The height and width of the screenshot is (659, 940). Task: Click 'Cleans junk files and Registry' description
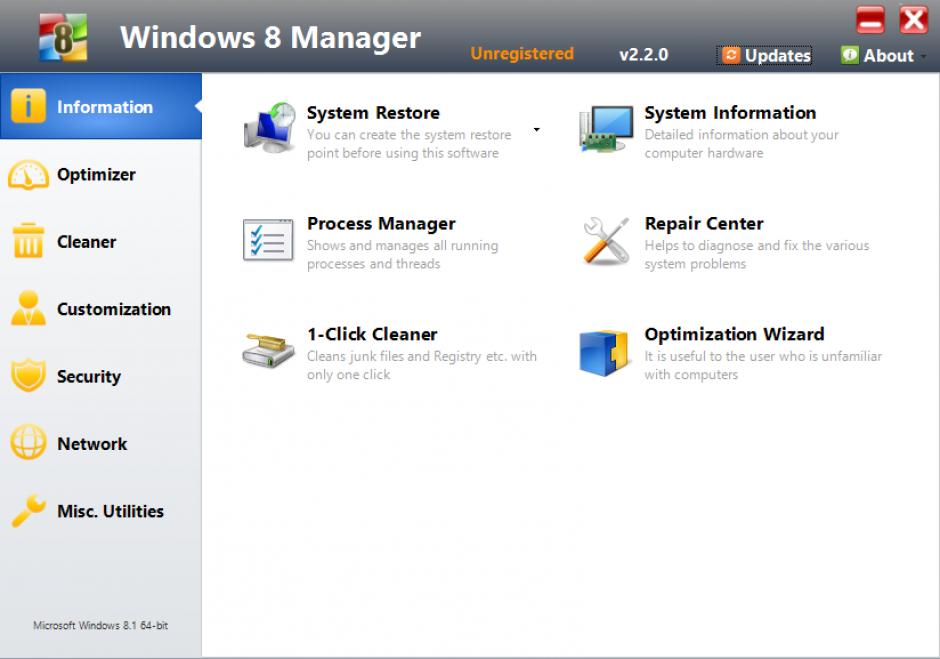click(422, 365)
